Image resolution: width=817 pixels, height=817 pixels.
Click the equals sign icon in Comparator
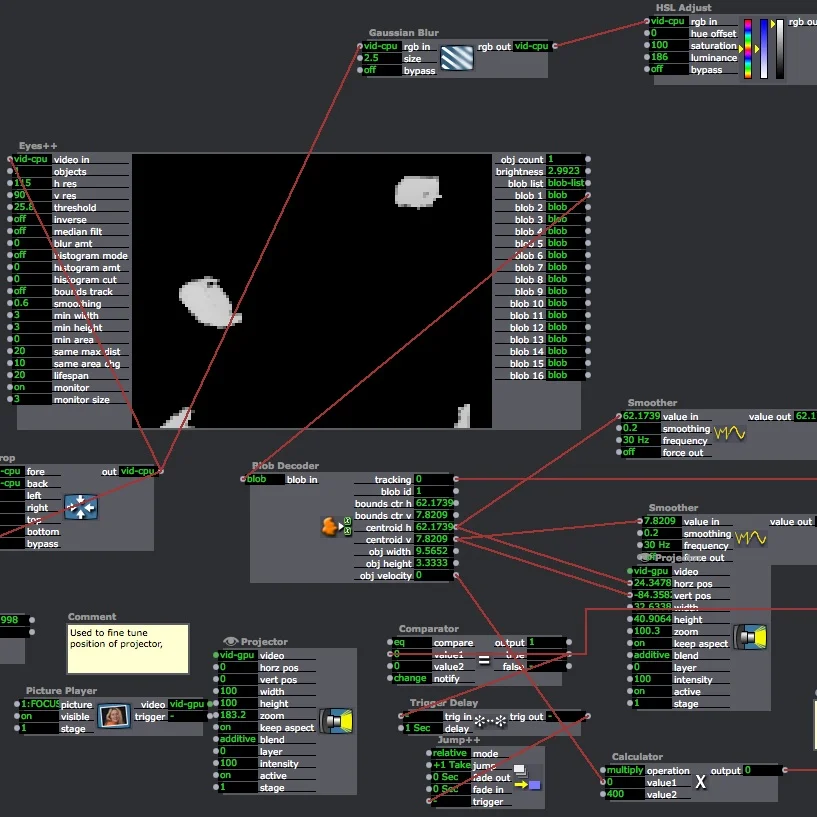(484, 660)
